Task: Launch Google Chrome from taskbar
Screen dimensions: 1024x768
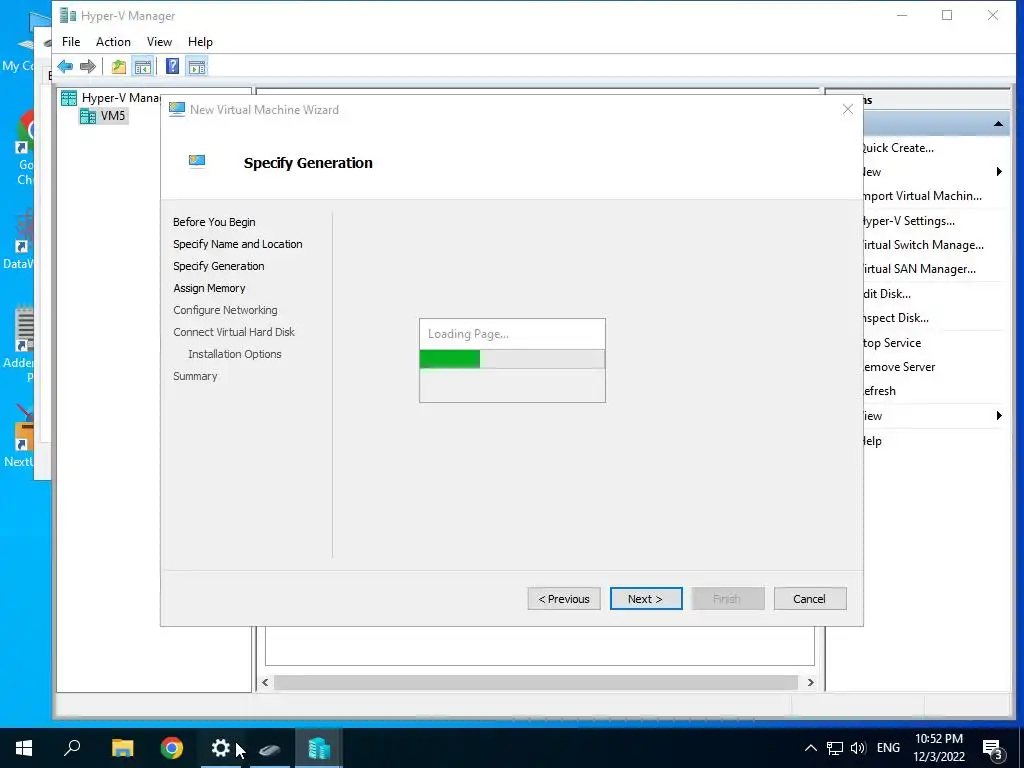Action: [x=172, y=748]
